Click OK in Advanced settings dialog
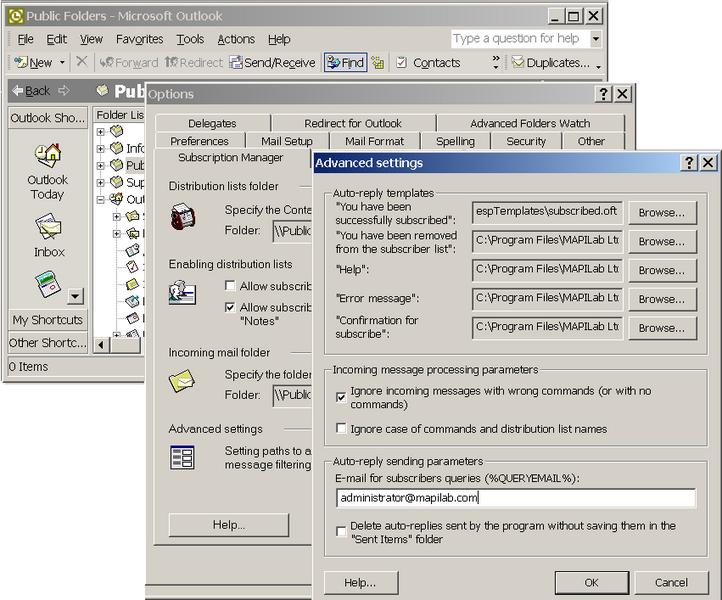Screen dimensions: 722x600 592,583
